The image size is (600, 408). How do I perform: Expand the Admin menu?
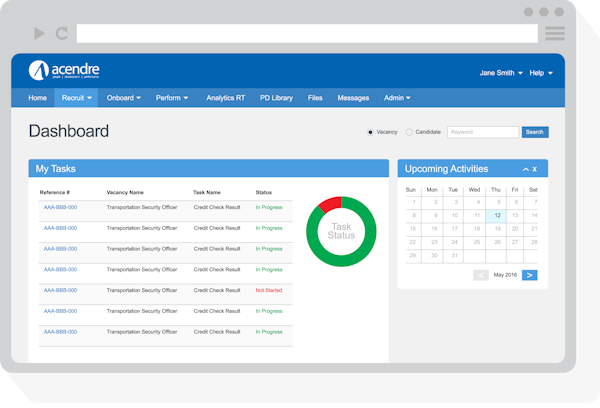click(x=397, y=98)
